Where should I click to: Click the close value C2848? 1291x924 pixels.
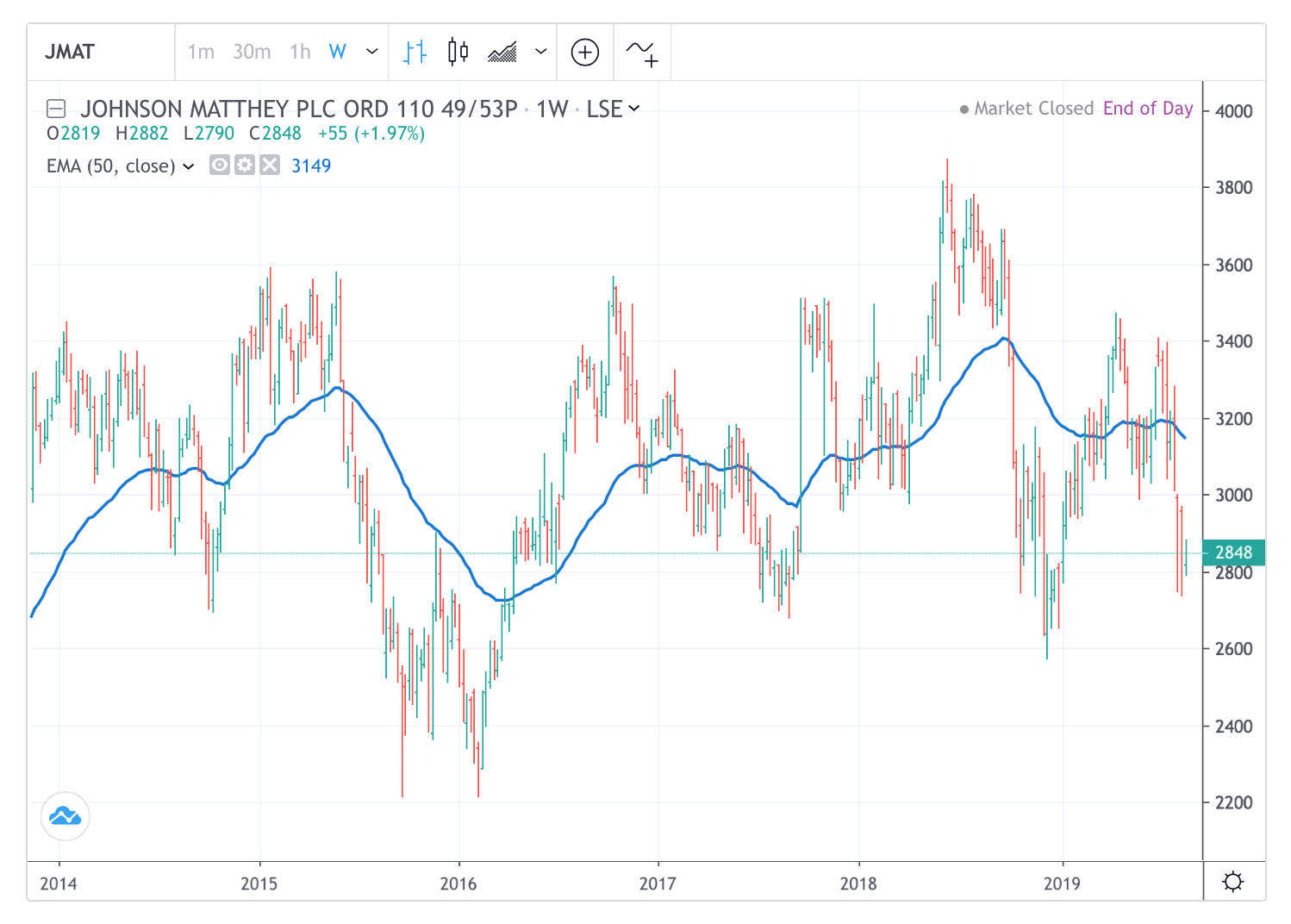click(x=276, y=134)
